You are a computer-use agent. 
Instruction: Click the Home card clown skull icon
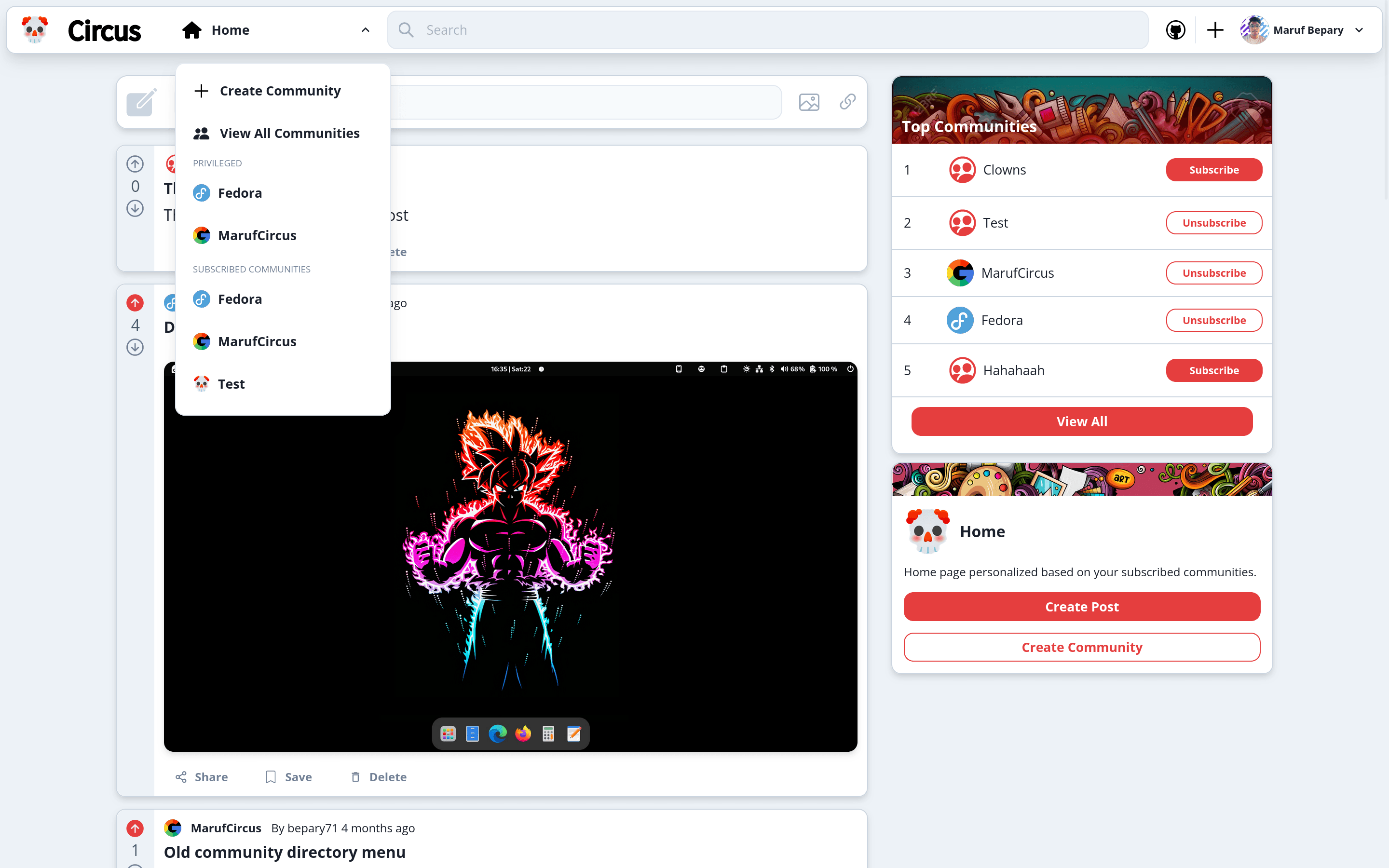[927, 531]
